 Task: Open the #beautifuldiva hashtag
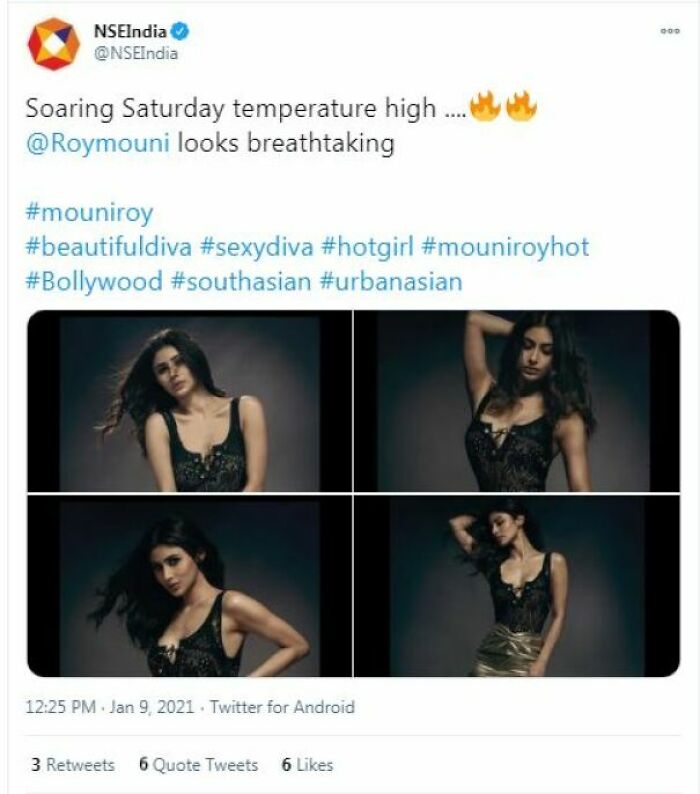(109, 247)
